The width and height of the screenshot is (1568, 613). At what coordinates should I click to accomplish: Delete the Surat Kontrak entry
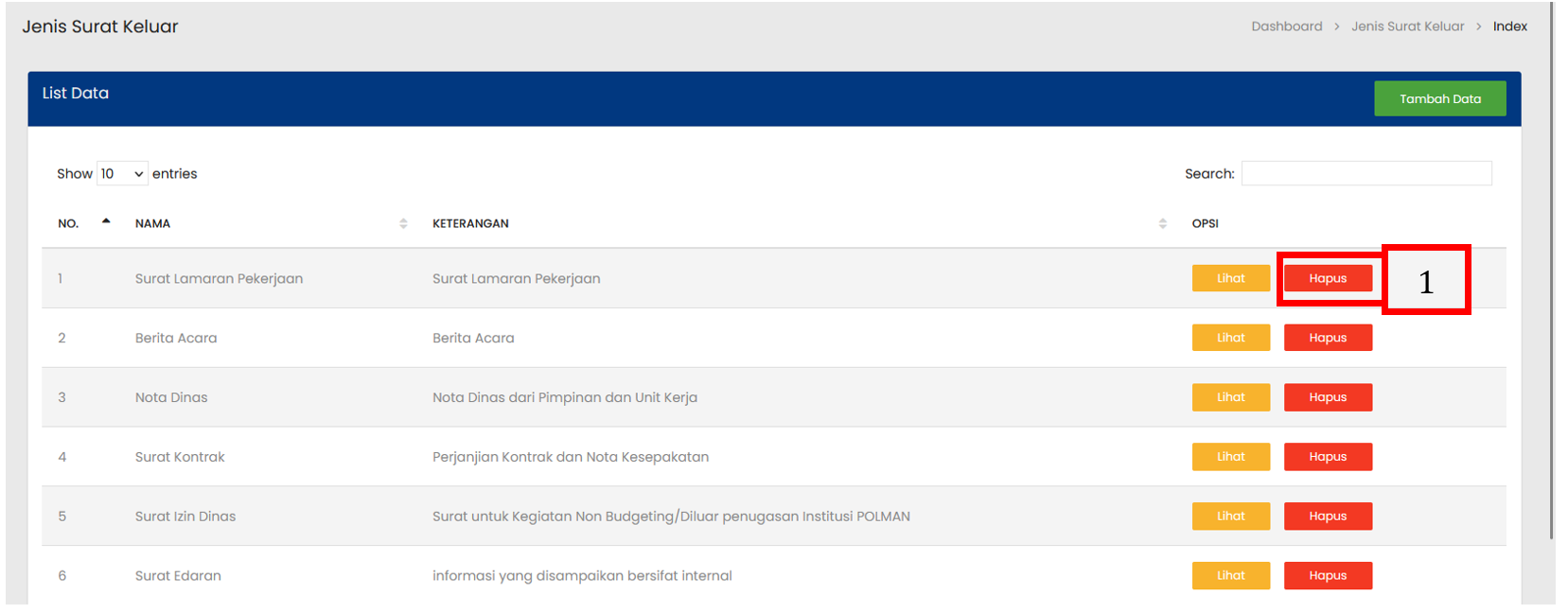coord(1327,457)
